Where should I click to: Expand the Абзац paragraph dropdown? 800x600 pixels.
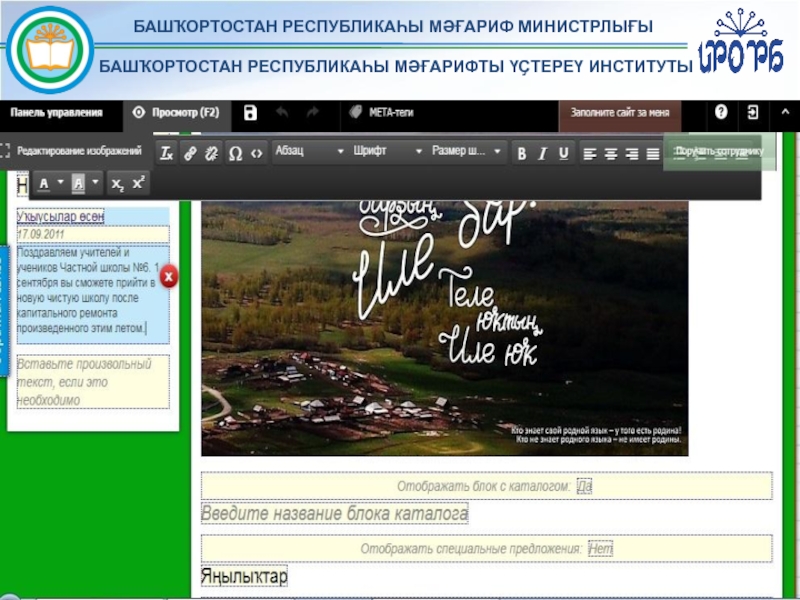coord(309,151)
